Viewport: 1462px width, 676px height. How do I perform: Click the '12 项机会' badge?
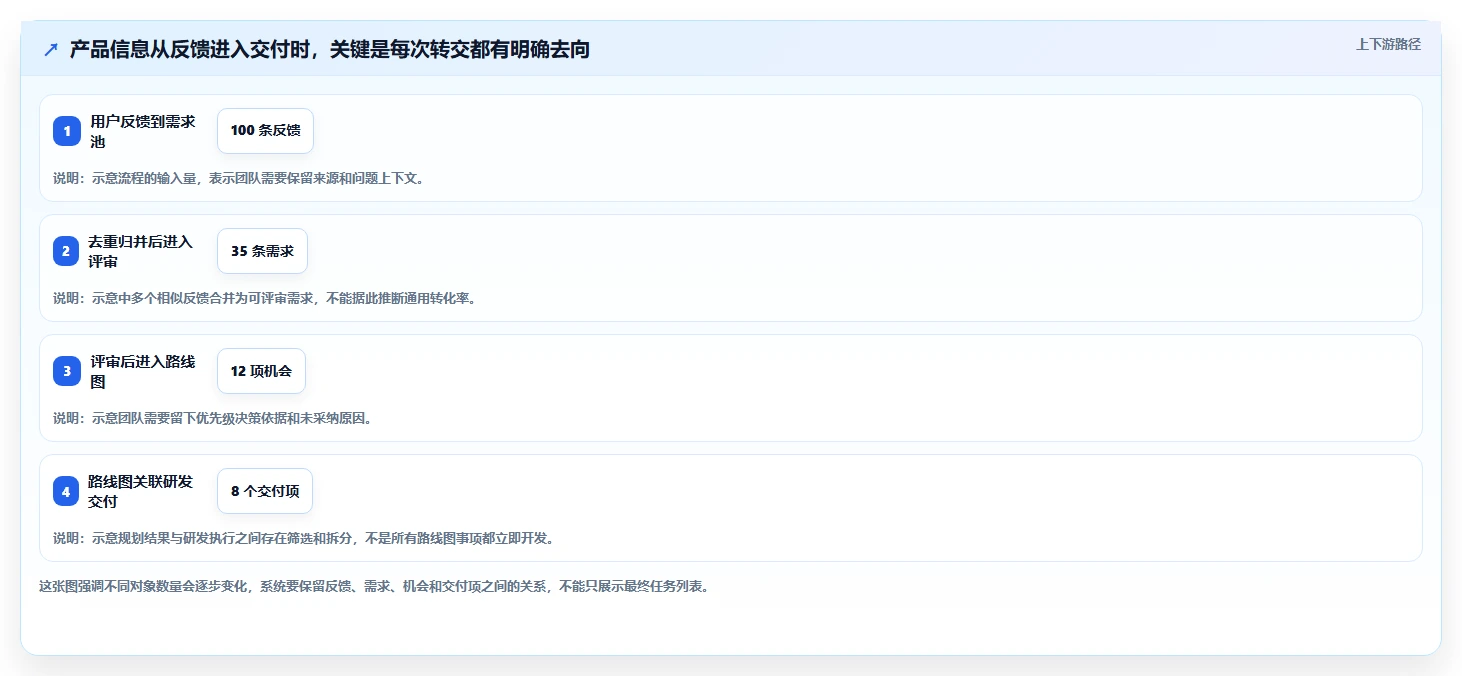261,371
